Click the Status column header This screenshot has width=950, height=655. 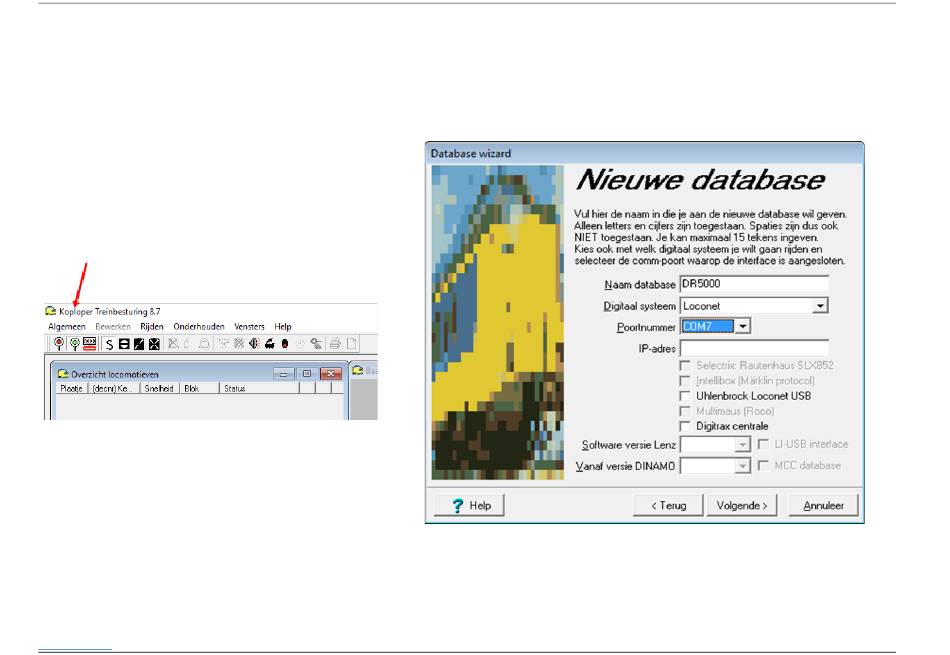(x=259, y=388)
